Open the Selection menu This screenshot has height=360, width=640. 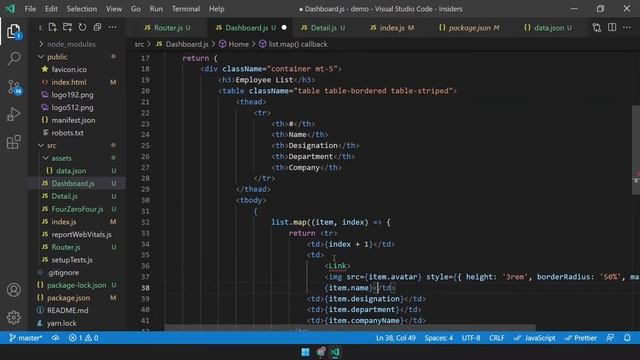(x=82, y=9)
